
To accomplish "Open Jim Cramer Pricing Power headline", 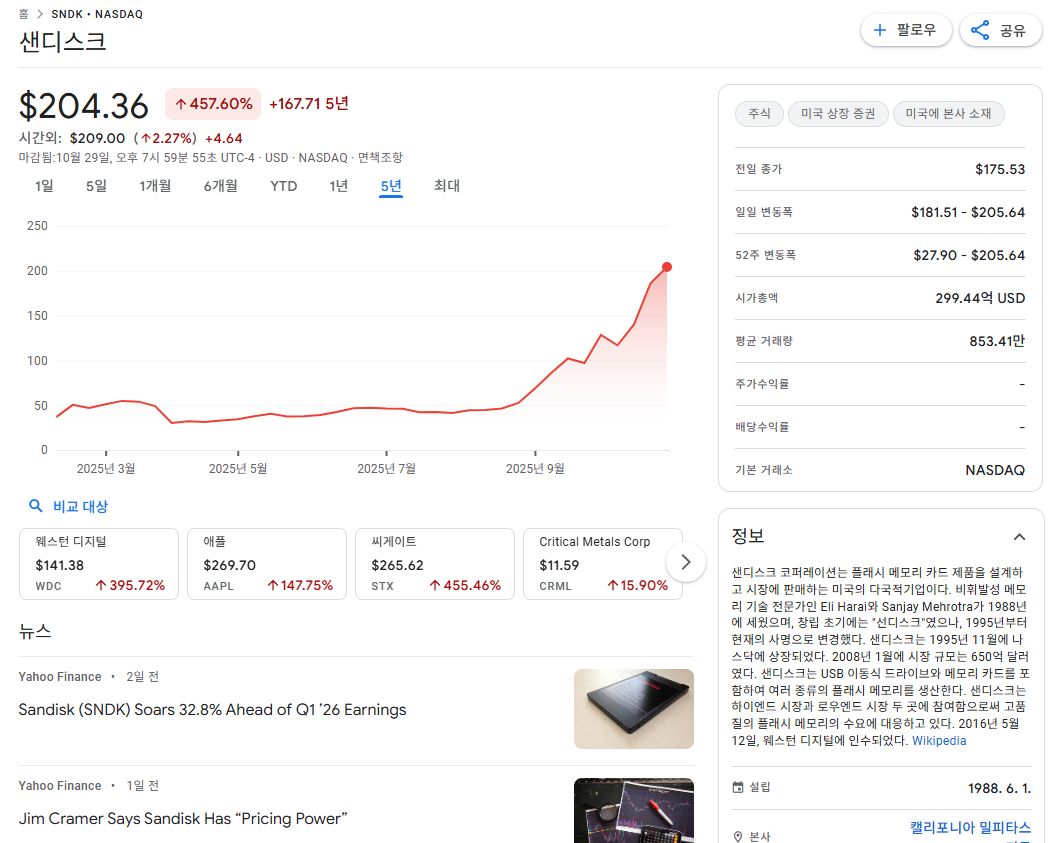I will pyautogui.click(x=183, y=818).
